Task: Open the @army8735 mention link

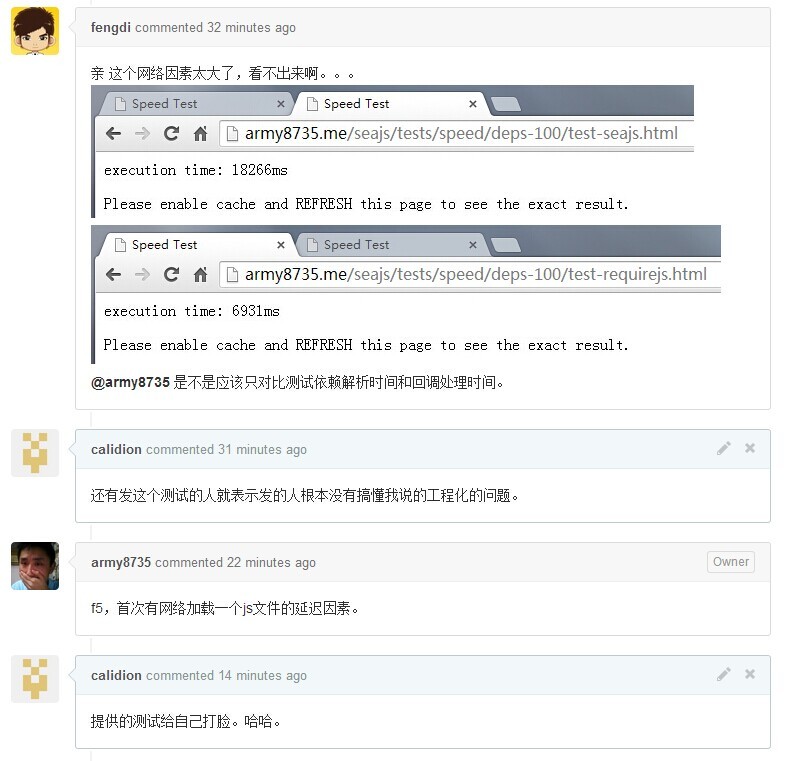Action: point(130,382)
